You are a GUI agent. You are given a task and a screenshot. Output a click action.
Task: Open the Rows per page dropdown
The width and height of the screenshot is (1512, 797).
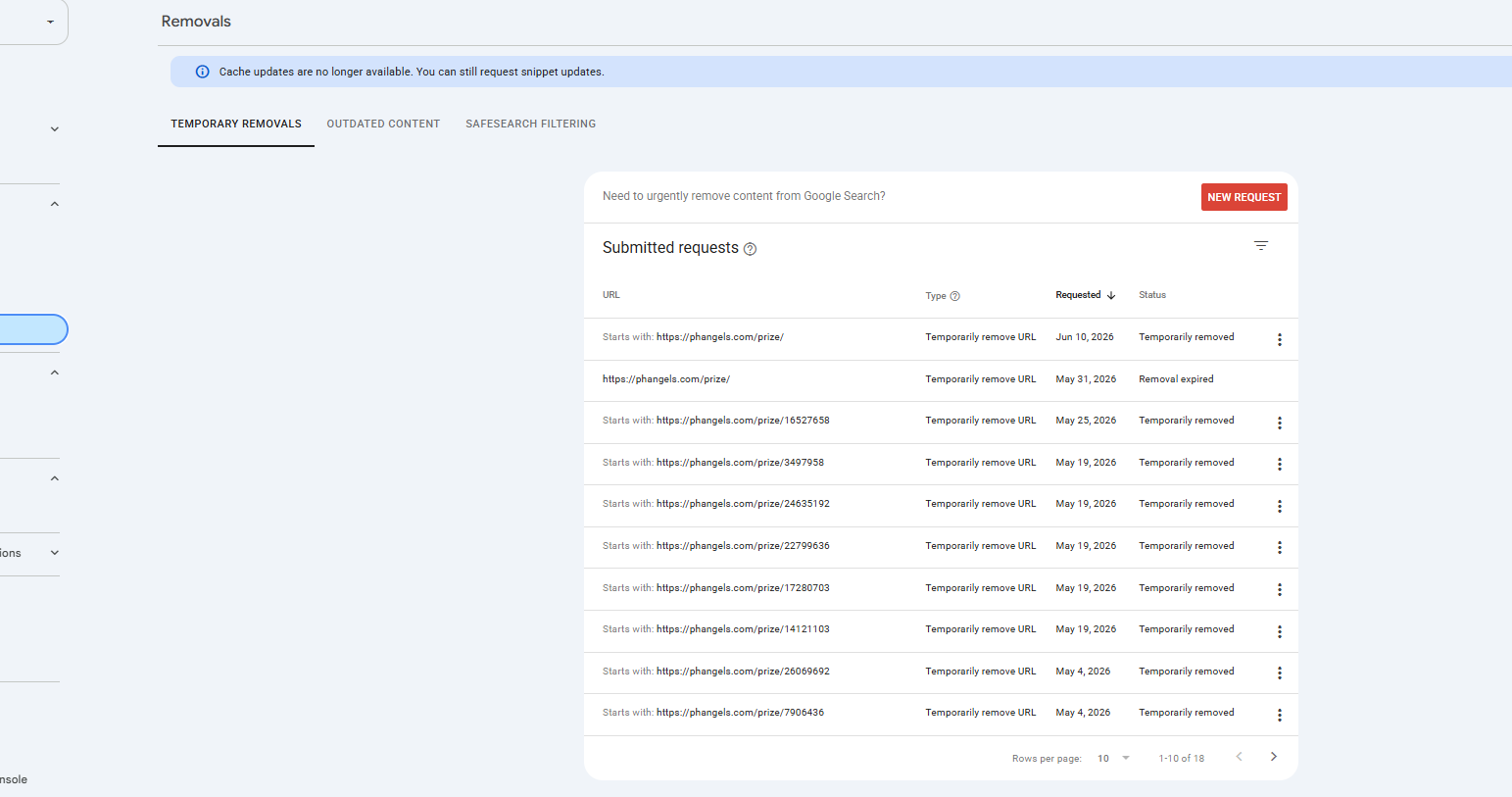1114,758
